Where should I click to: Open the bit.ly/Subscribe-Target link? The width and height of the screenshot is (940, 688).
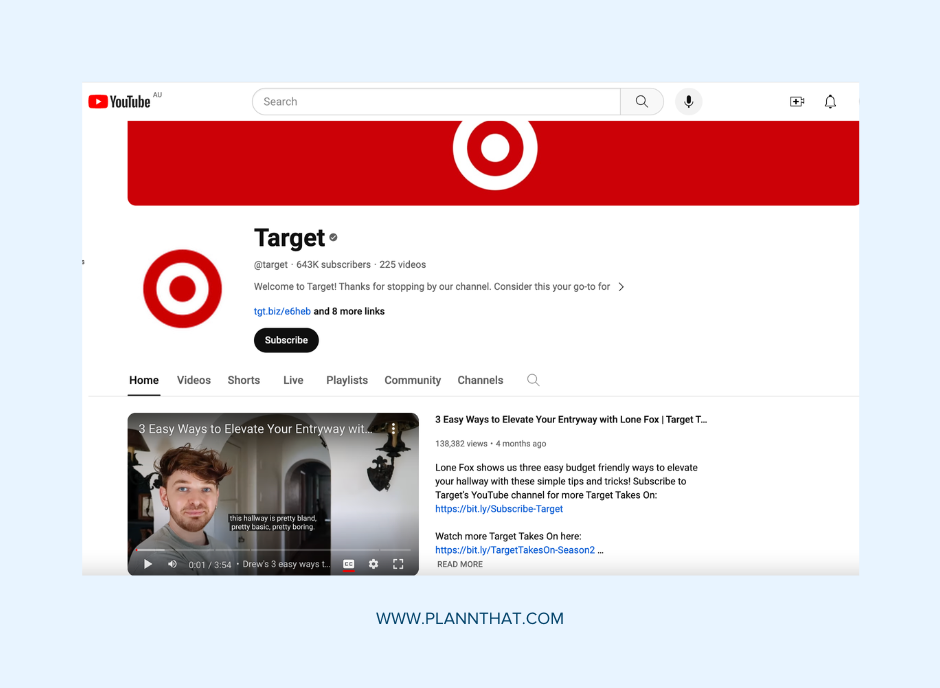tap(499, 509)
